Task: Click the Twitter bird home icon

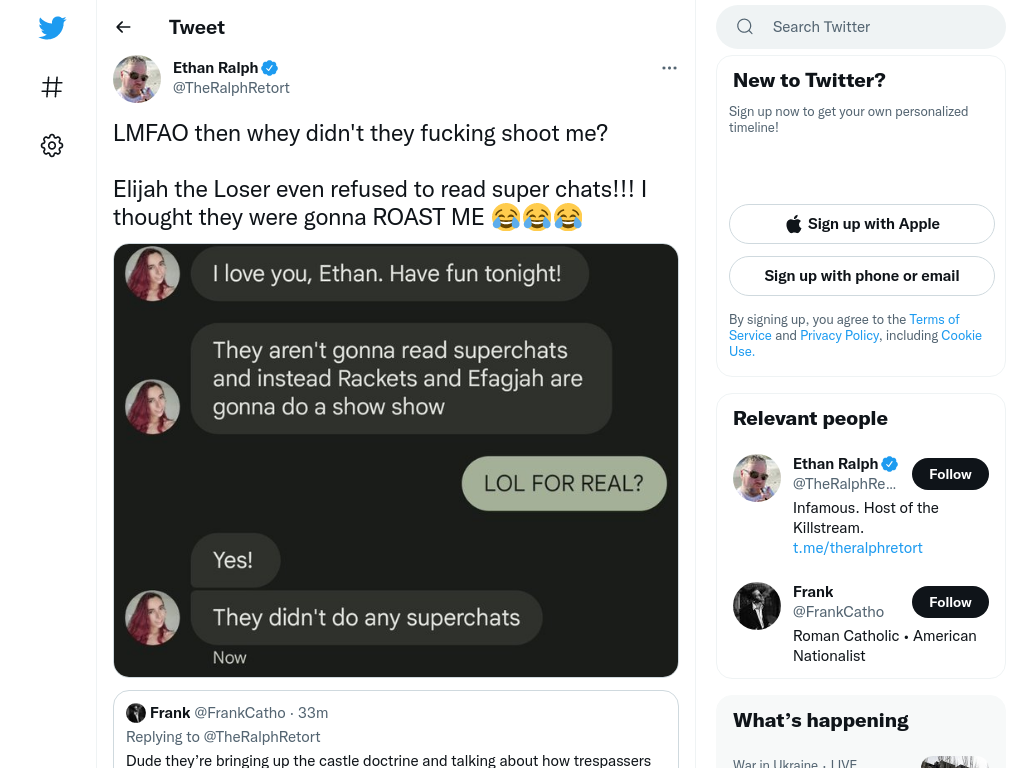Action: click(x=52, y=27)
